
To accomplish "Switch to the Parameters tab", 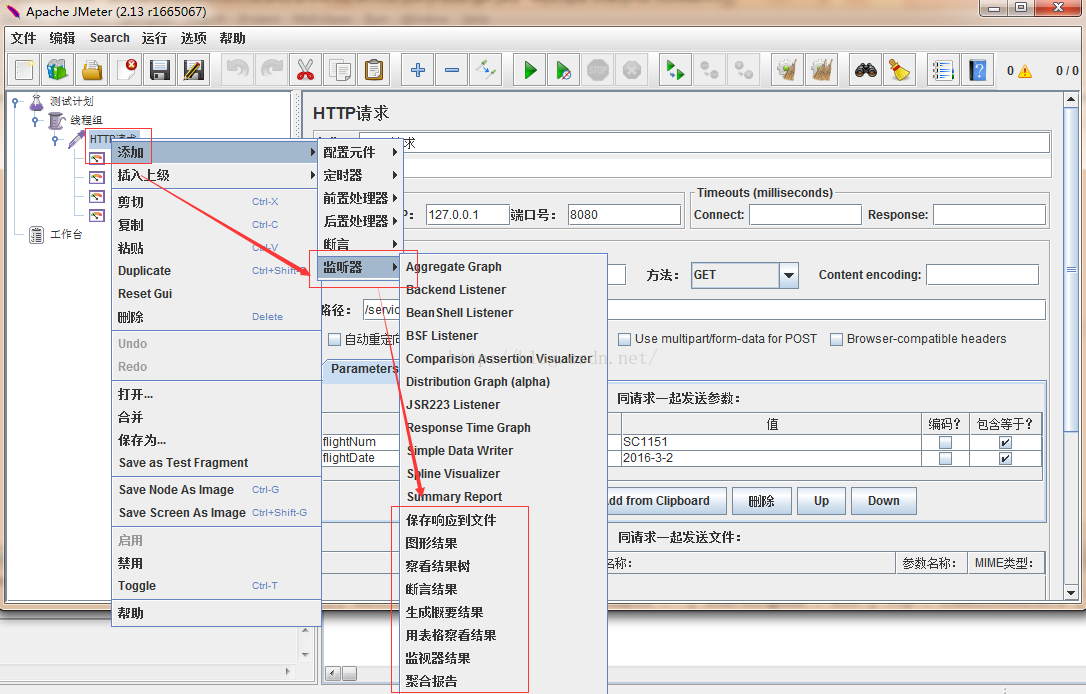I will click(x=364, y=368).
